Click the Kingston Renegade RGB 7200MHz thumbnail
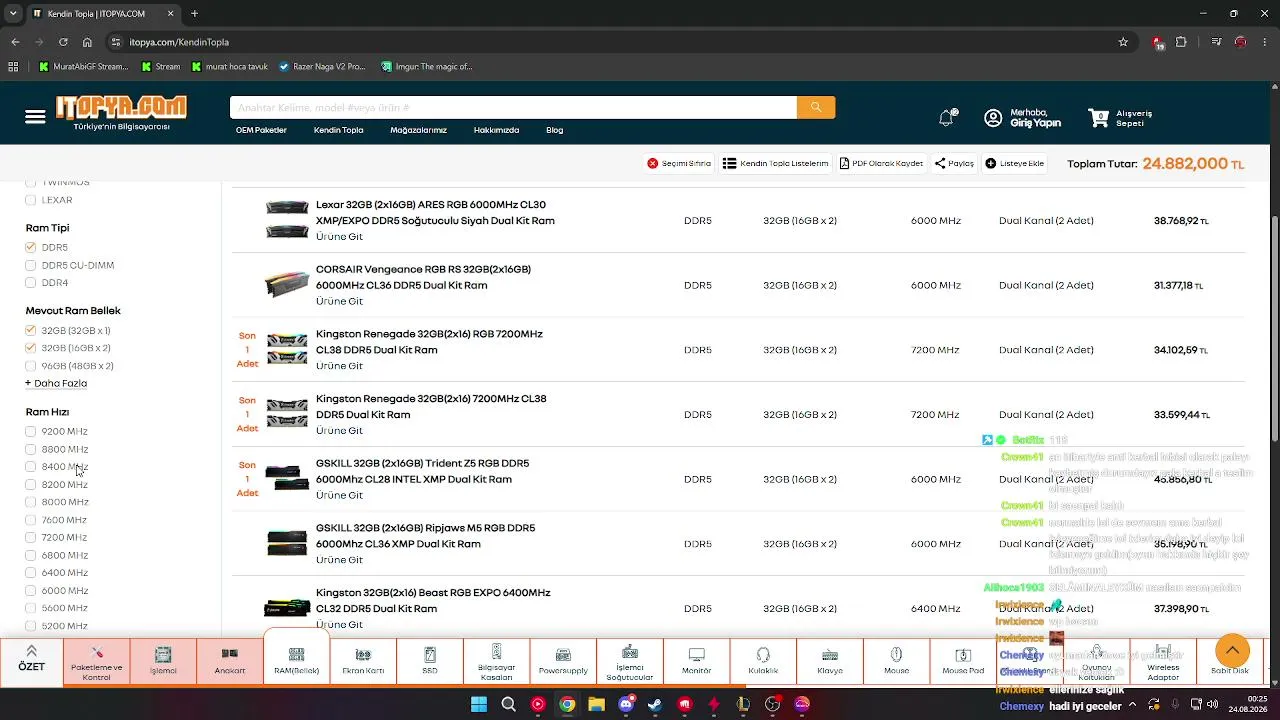Screen dimensions: 1280x720 (287, 349)
